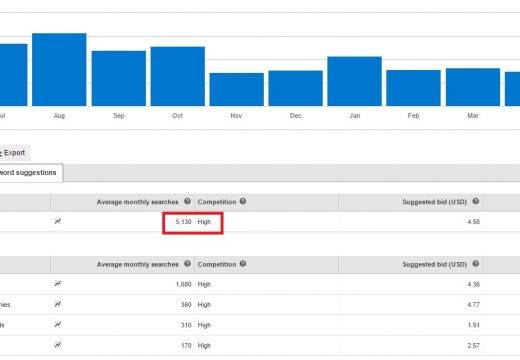Click the 1.91 suggested bid value
520x360 pixels.
pos(474,325)
